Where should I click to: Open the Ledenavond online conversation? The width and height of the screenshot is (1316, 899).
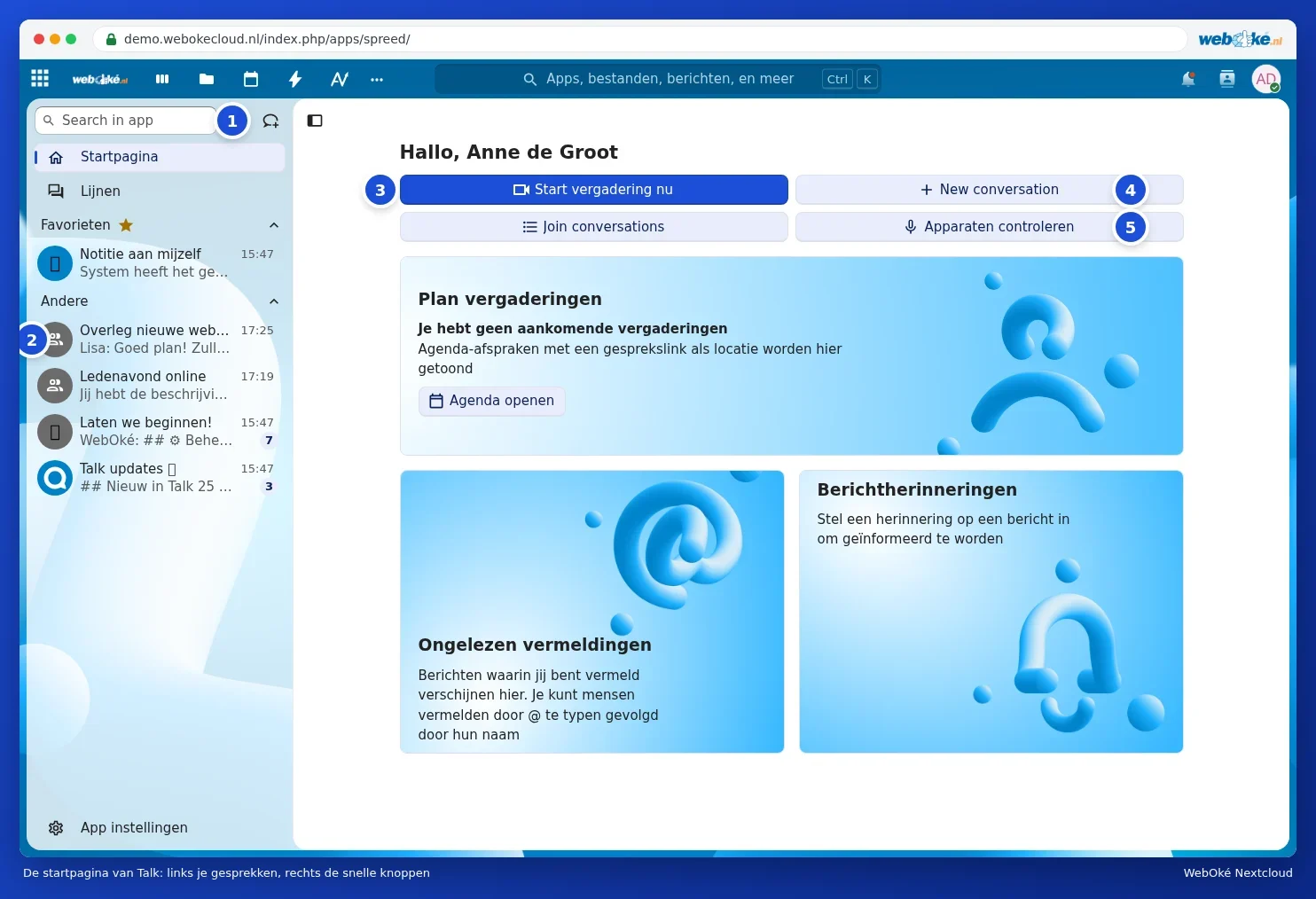160,386
